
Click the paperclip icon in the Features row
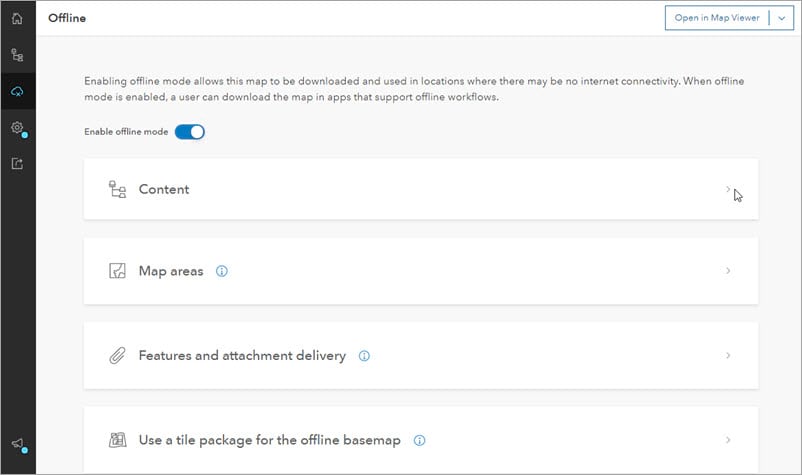117,355
